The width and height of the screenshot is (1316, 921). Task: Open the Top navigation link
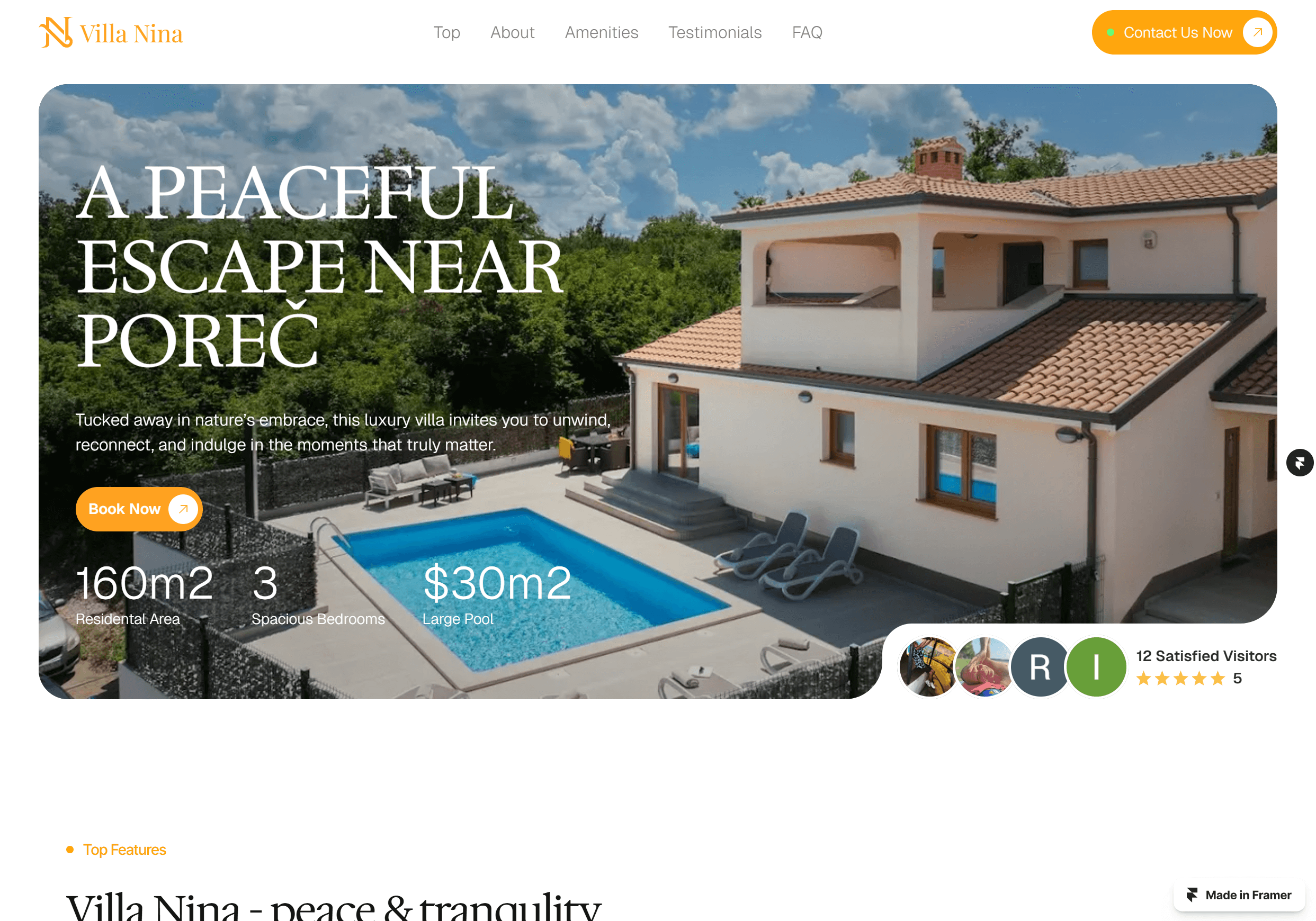(446, 33)
